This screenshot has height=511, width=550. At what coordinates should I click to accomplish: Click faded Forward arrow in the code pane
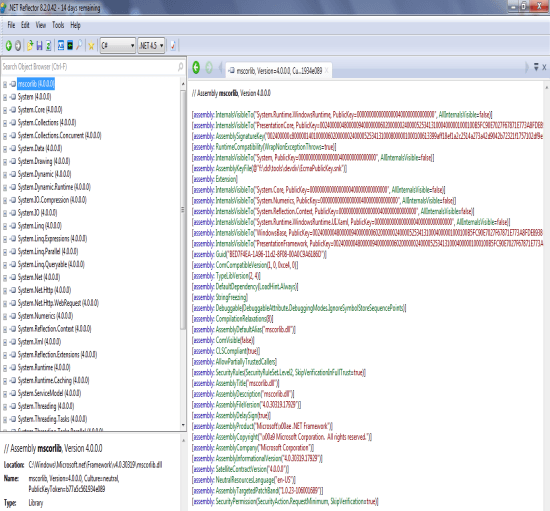(x=209, y=67)
